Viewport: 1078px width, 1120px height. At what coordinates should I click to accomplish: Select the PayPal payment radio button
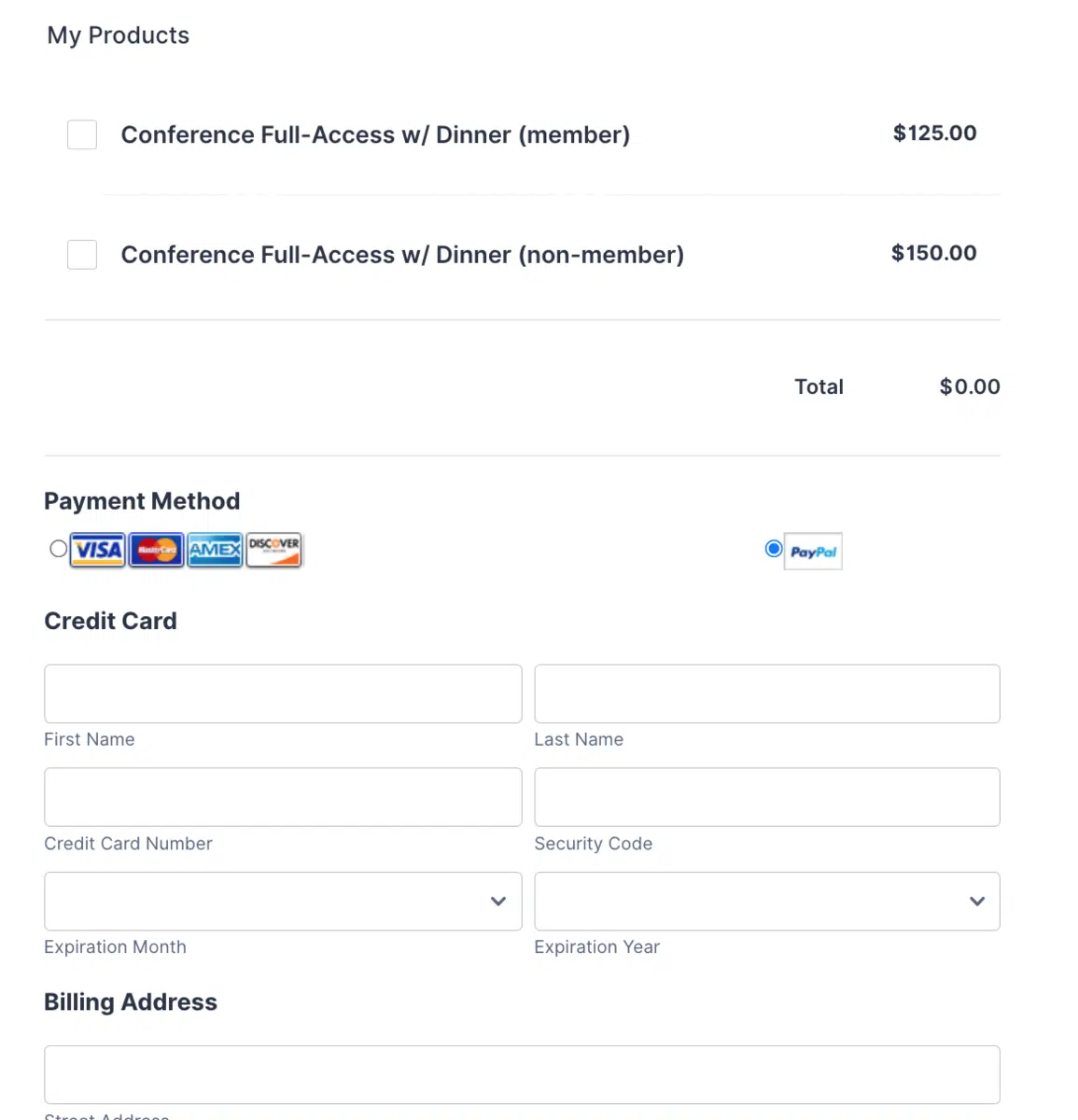point(774,549)
